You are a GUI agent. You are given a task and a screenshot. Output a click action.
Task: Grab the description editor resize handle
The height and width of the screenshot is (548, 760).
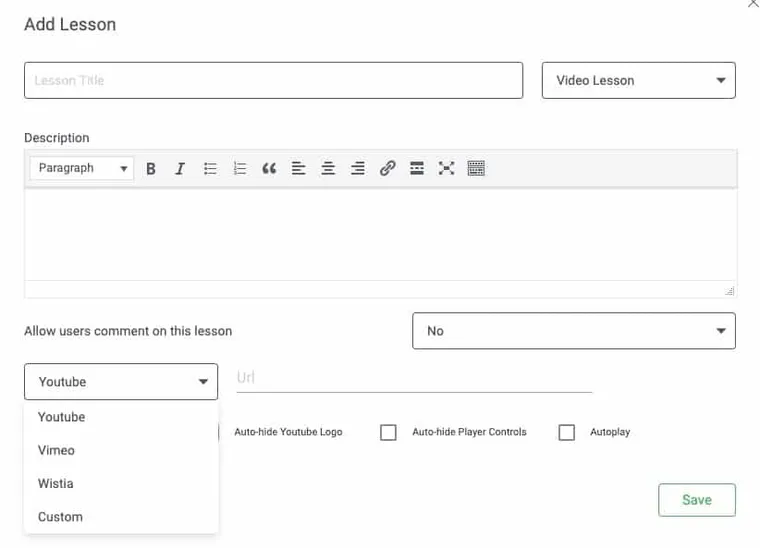click(x=729, y=291)
